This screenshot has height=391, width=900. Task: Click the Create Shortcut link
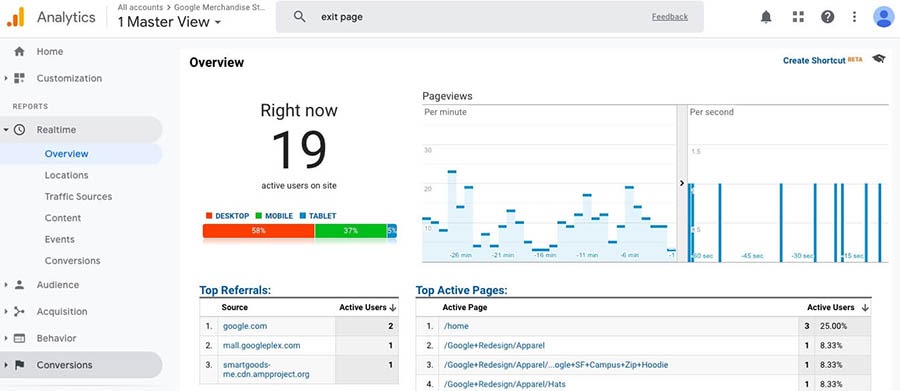(x=814, y=60)
